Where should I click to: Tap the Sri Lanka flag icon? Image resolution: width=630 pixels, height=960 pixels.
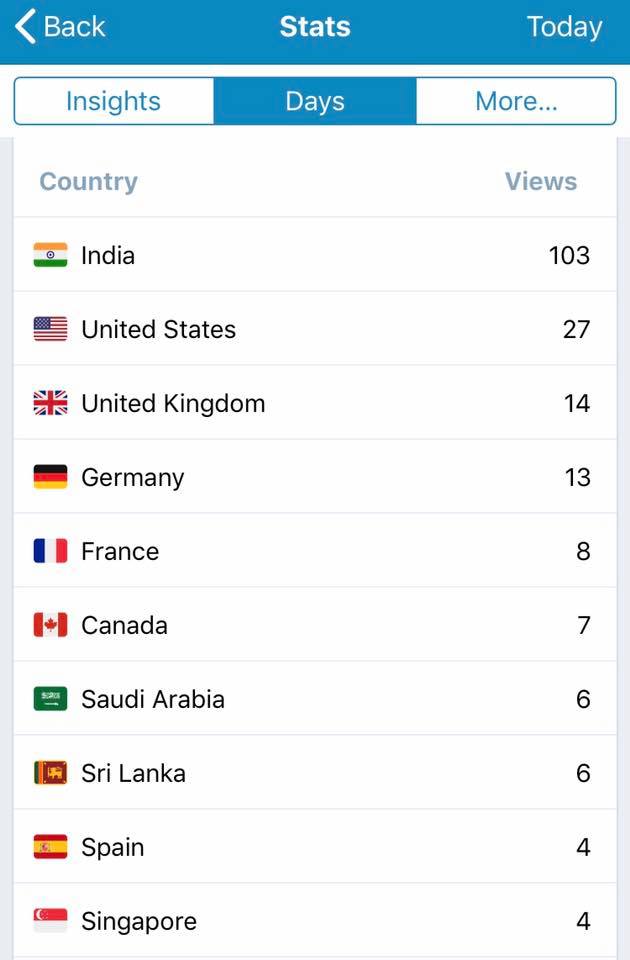(x=50, y=773)
